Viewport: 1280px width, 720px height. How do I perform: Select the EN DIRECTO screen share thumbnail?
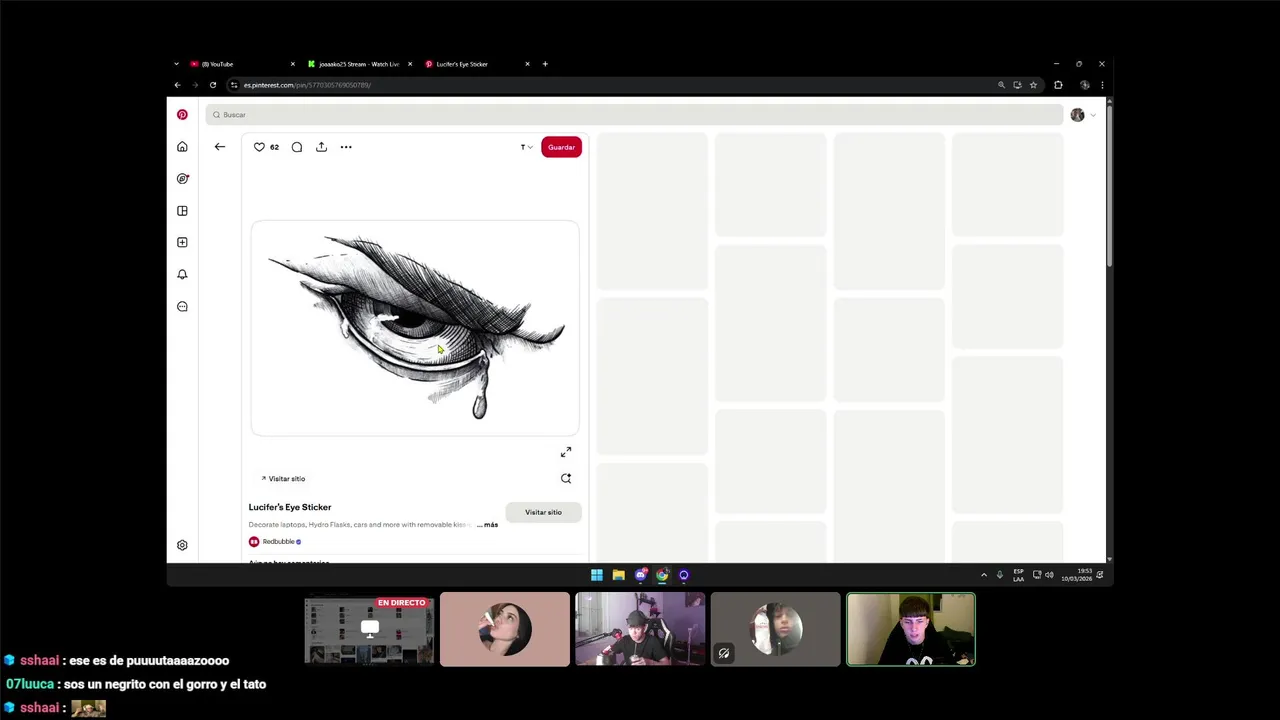coord(369,630)
